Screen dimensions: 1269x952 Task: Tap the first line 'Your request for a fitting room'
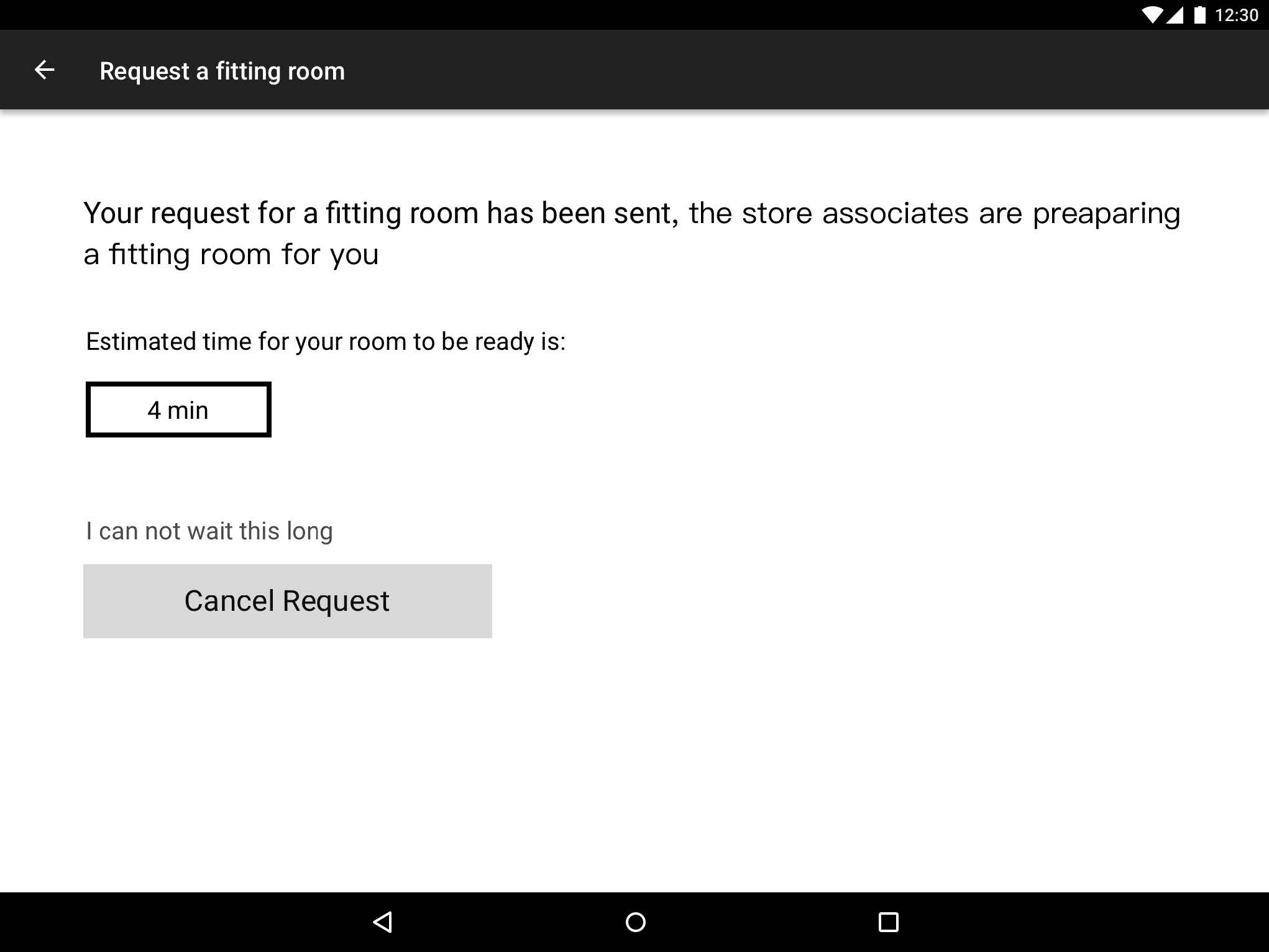tap(282, 213)
